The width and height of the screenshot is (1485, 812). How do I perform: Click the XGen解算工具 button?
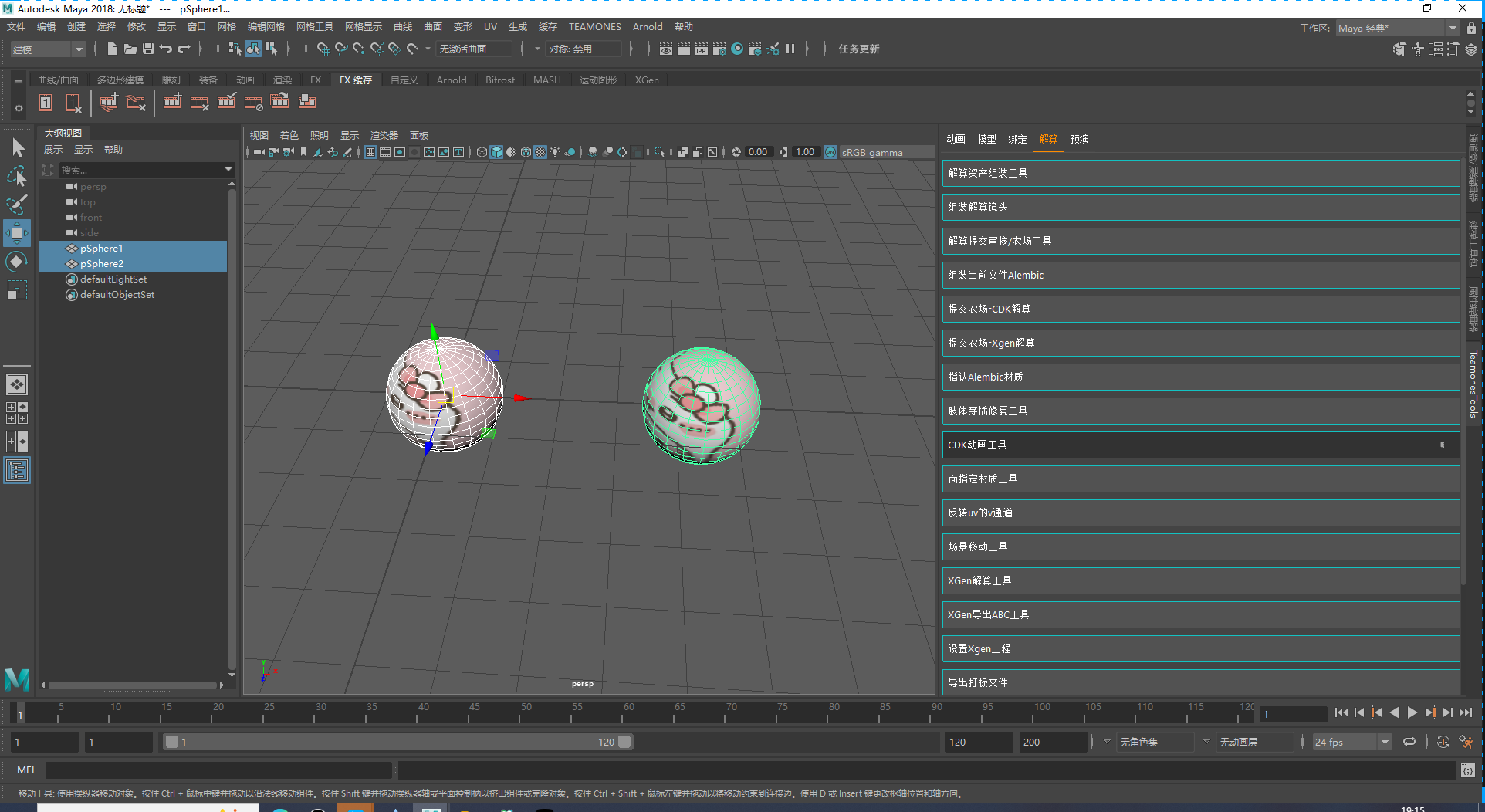point(1200,581)
